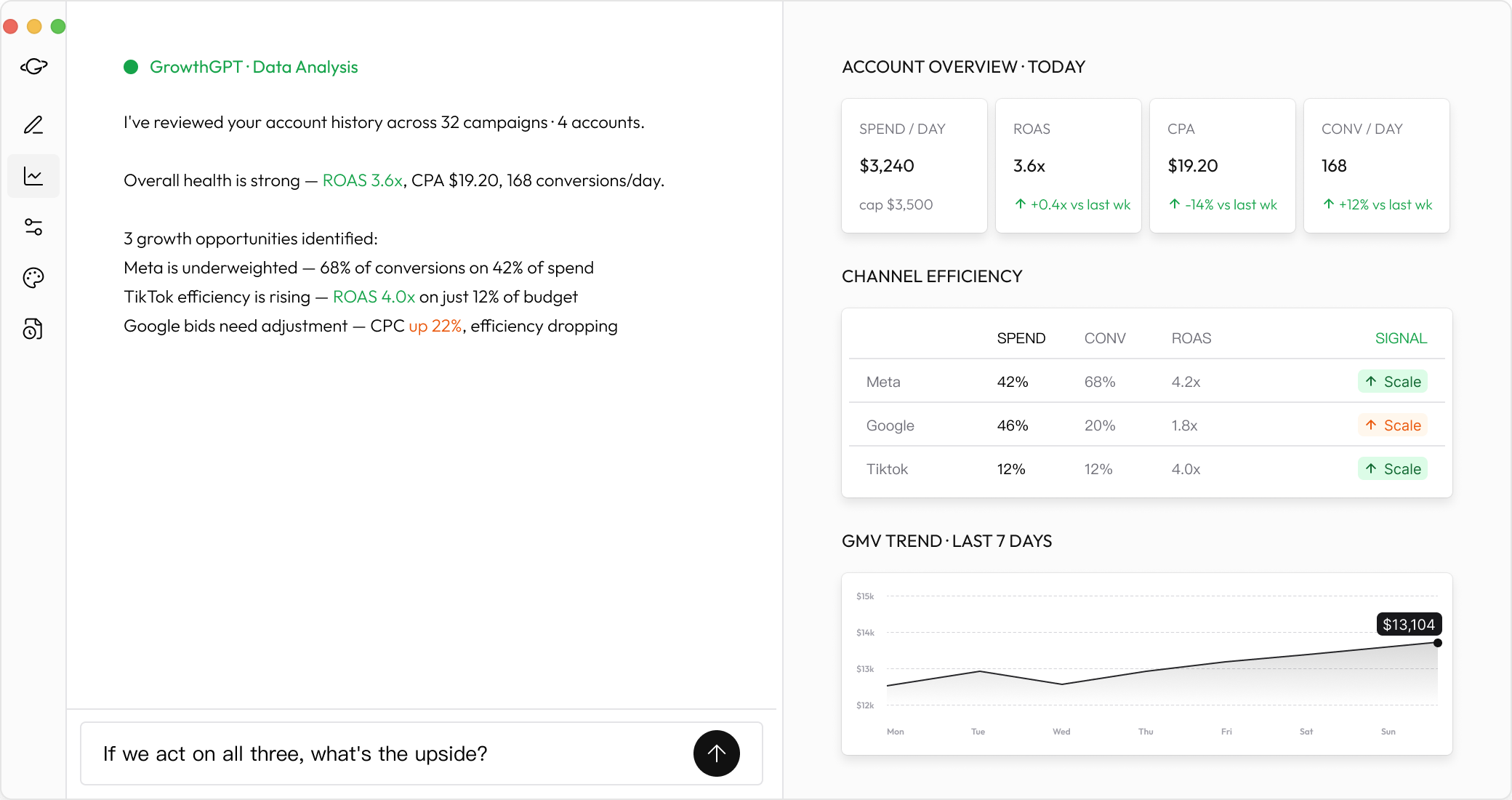
Task: Click the GrowthGPT logo icon in sidebar
Action: coord(33,67)
